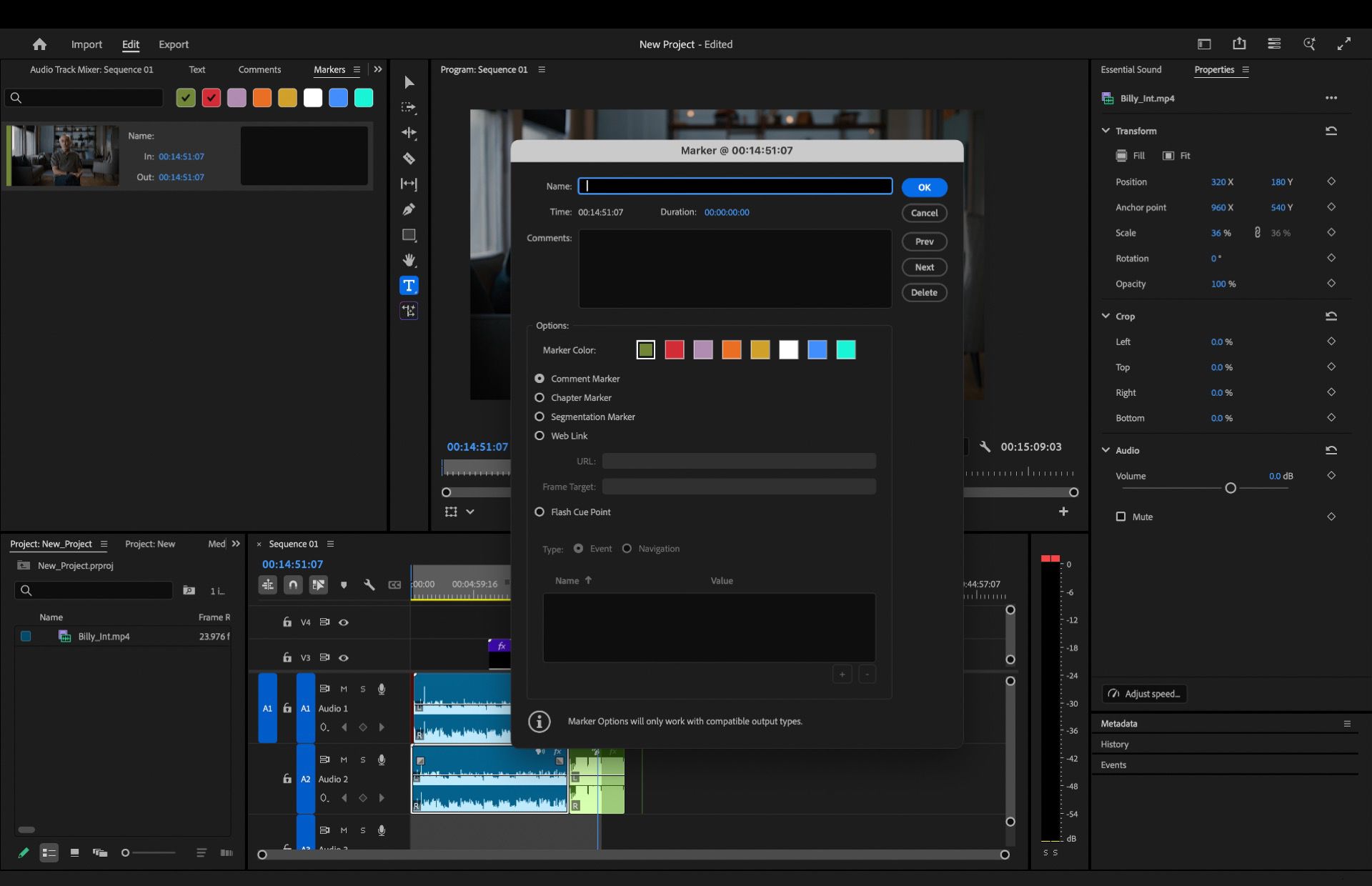Image resolution: width=1372 pixels, height=886 pixels.
Task: Switch to the Essential Sound tab
Action: click(1130, 69)
